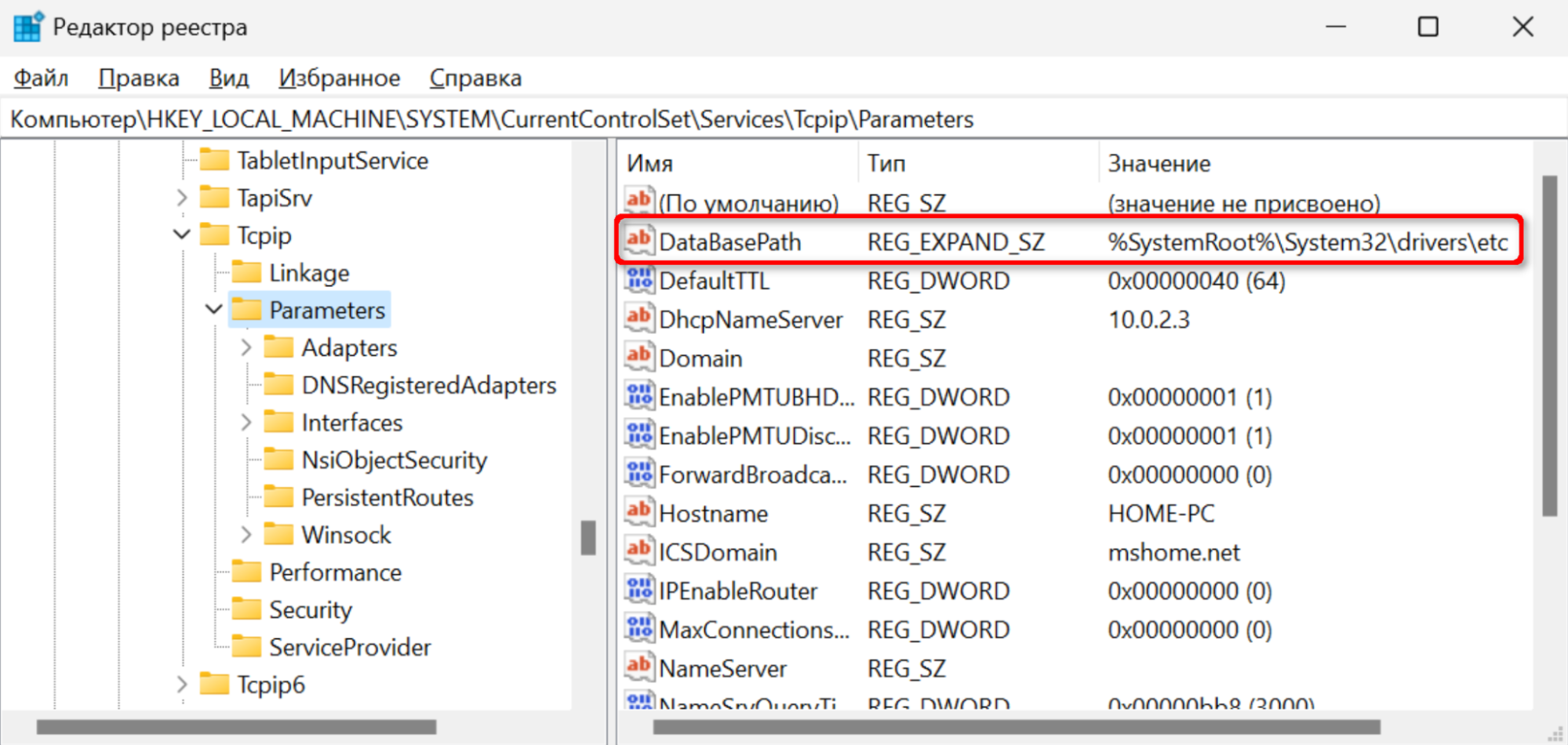The image size is (1568, 745).
Task: Click the EnablePMTUBHD DWORD icon
Action: pyautogui.click(x=639, y=395)
